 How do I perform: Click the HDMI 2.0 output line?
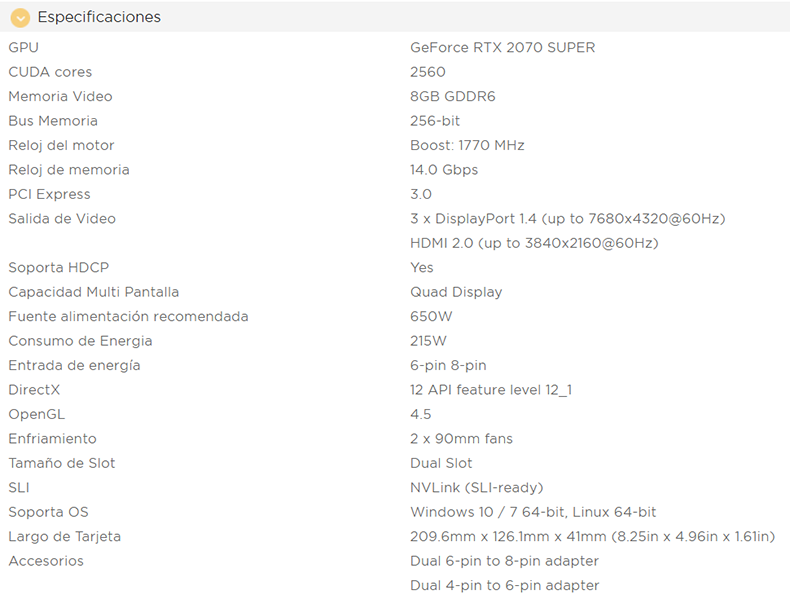coord(534,243)
